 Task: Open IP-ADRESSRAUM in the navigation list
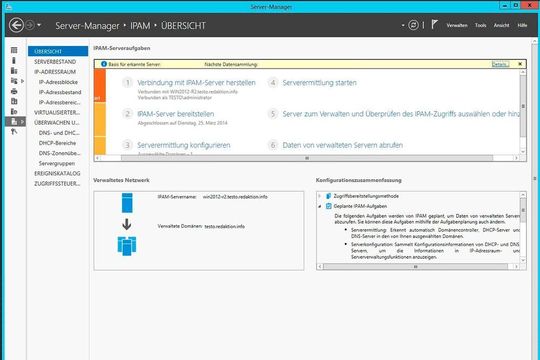pos(55,72)
